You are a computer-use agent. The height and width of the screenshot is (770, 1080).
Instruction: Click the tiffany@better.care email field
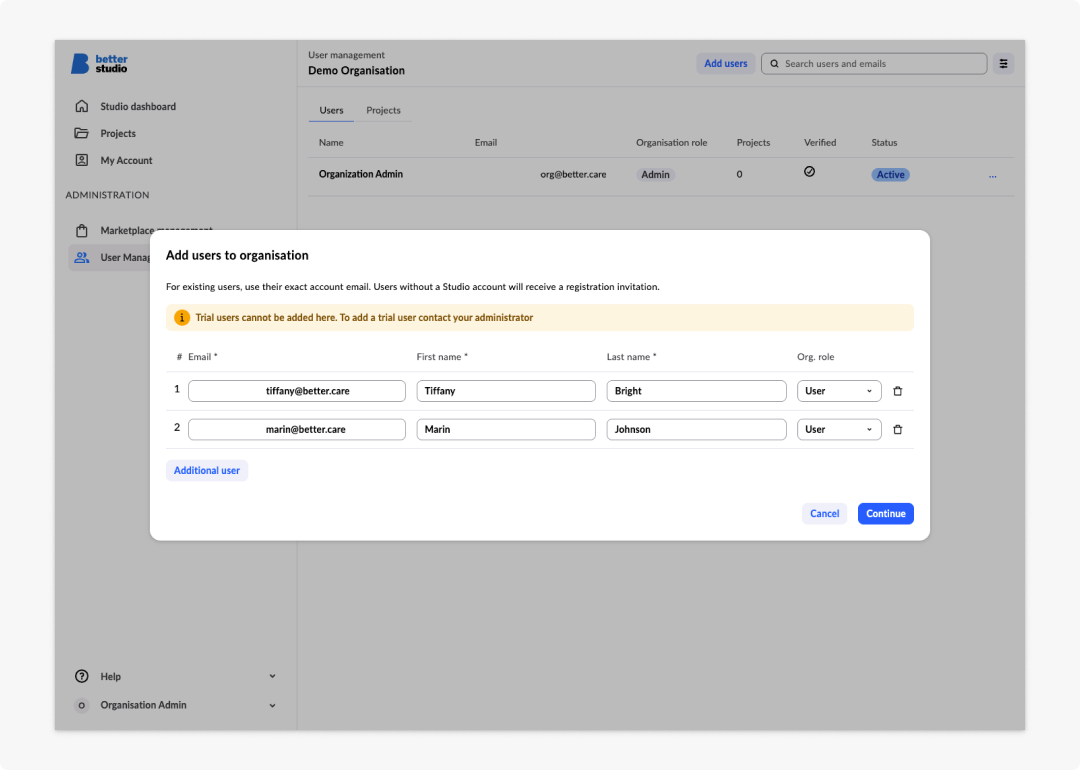(x=297, y=391)
